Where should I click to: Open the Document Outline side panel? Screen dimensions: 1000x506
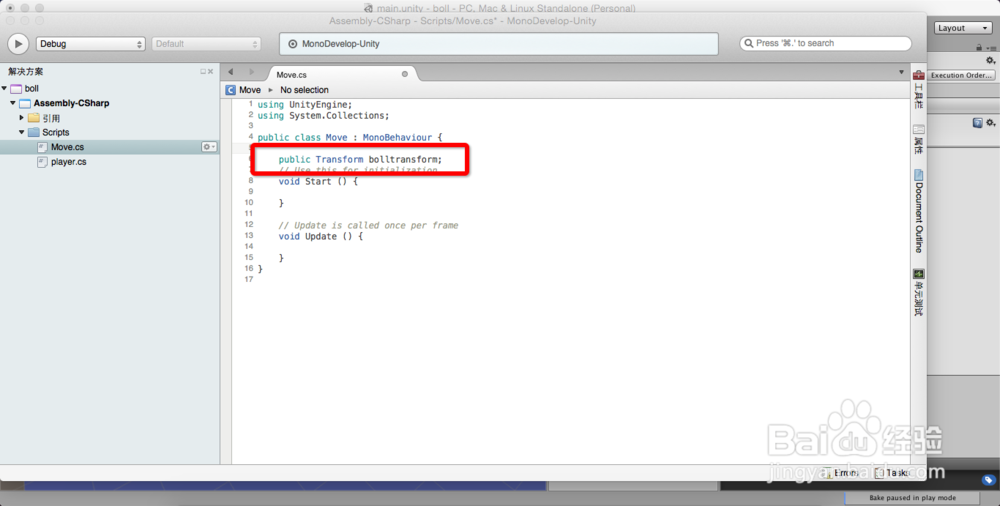click(918, 211)
